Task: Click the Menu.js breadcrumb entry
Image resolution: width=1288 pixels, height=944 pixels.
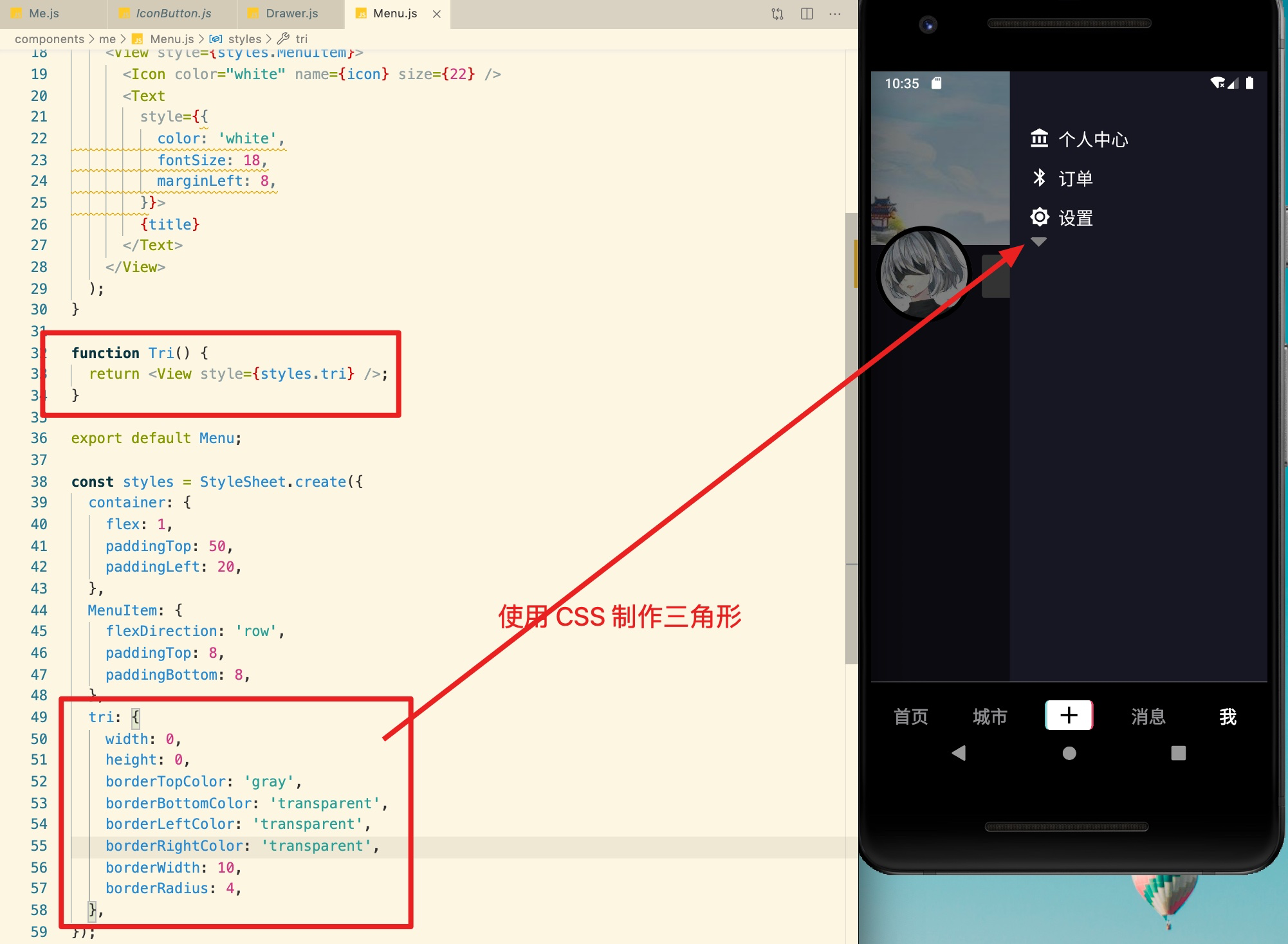Action: point(163,39)
